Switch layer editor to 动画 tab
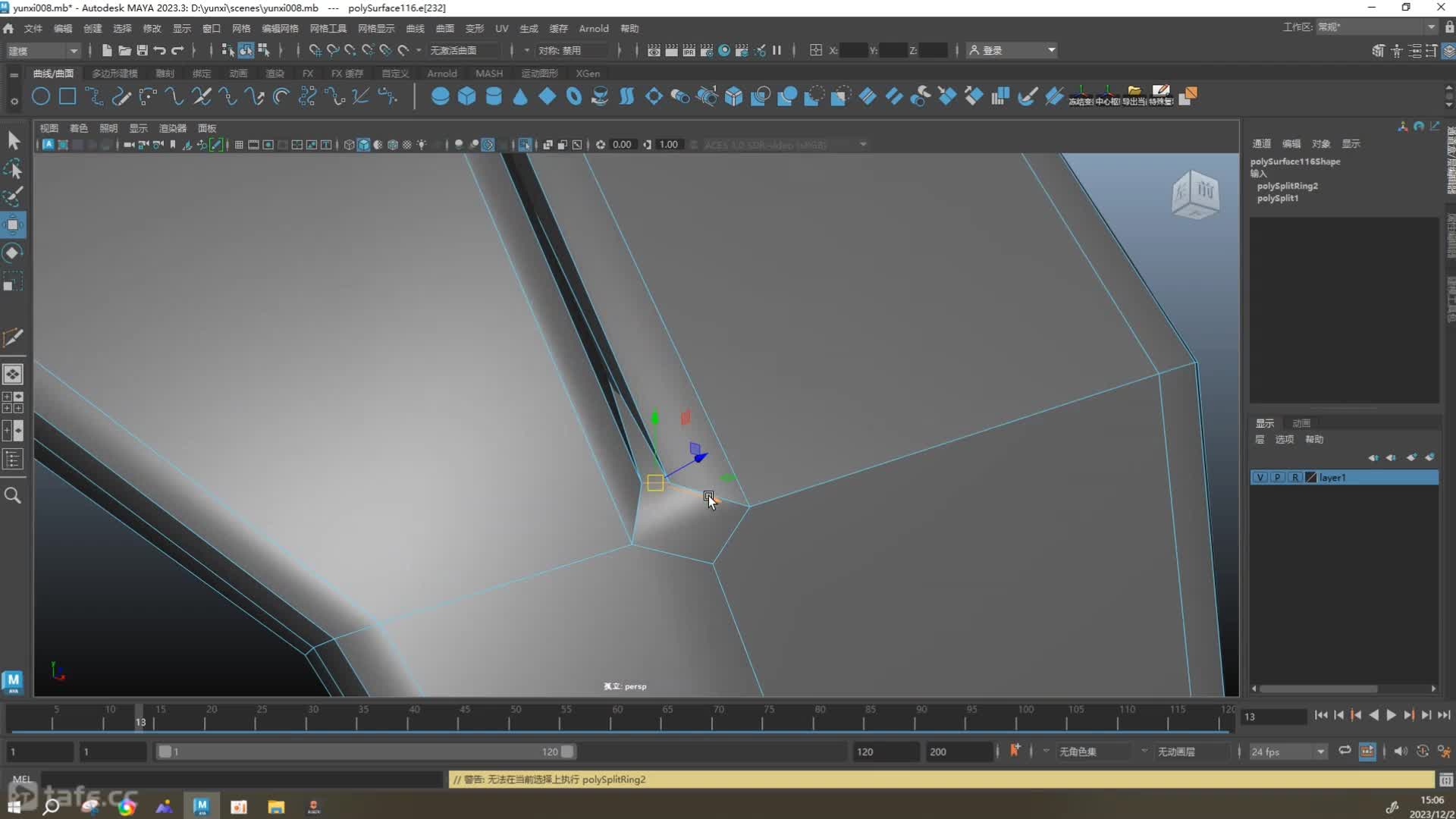 tap(1301, 423)
